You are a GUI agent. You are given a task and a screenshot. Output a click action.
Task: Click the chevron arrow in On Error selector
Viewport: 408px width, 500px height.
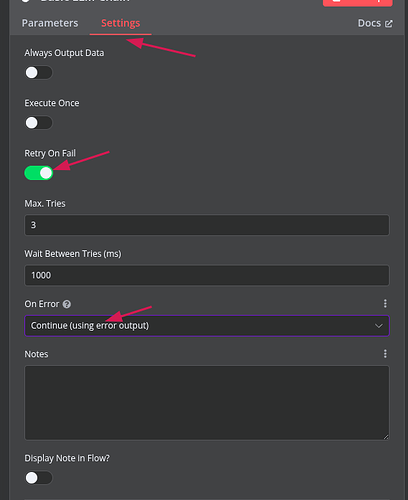point(379,326)
